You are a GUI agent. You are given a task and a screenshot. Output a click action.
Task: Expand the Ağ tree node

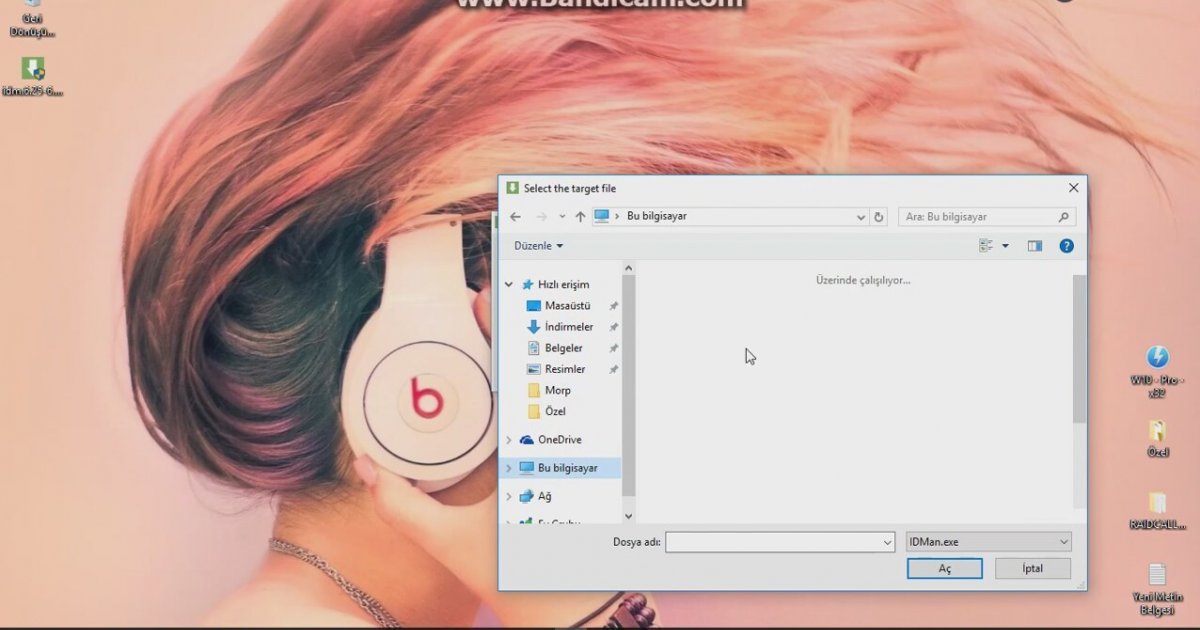click(509, 496)
